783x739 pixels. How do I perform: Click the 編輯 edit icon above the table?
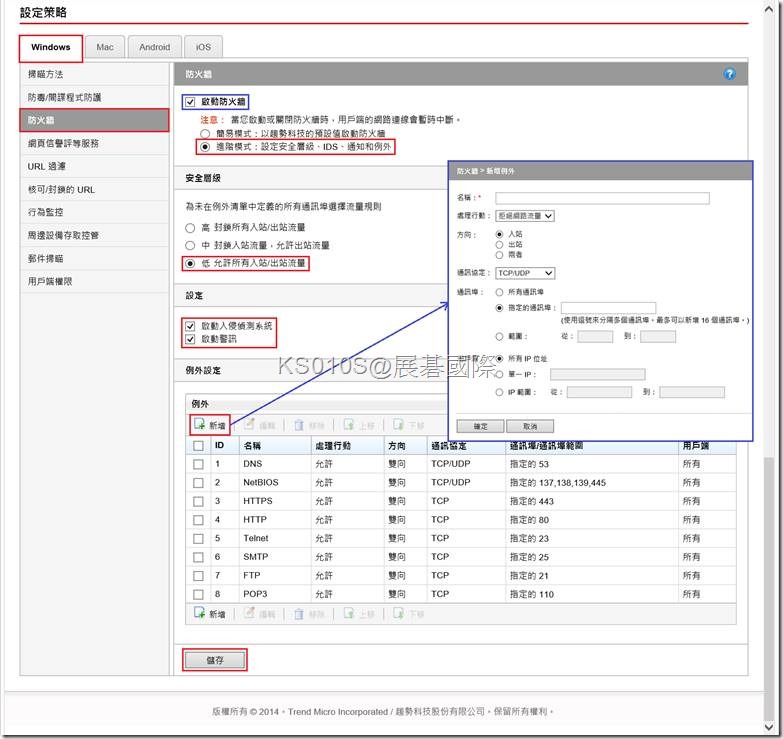(x=251, y=425)
